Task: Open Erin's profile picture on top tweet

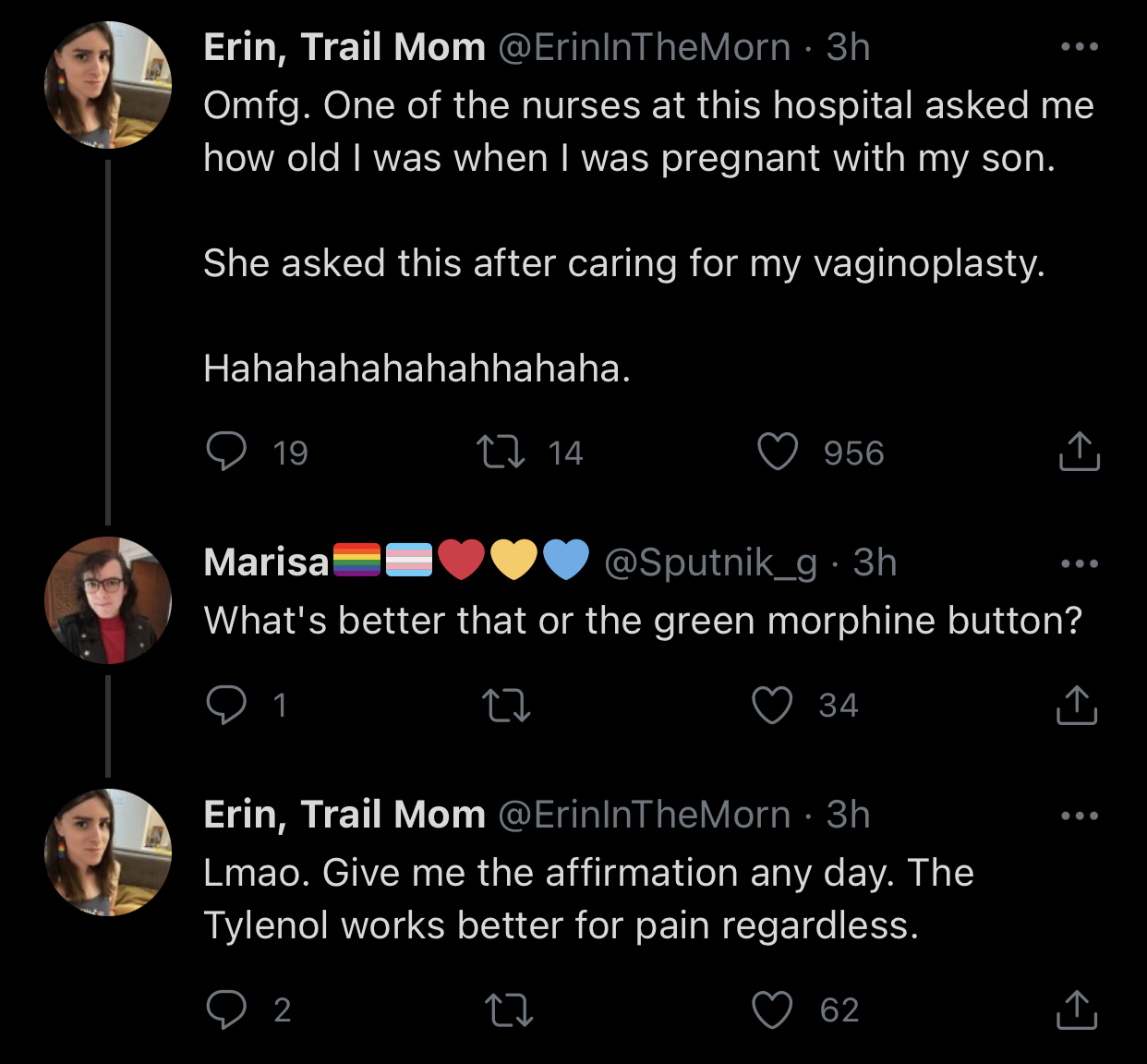Action: pos(108,85)
